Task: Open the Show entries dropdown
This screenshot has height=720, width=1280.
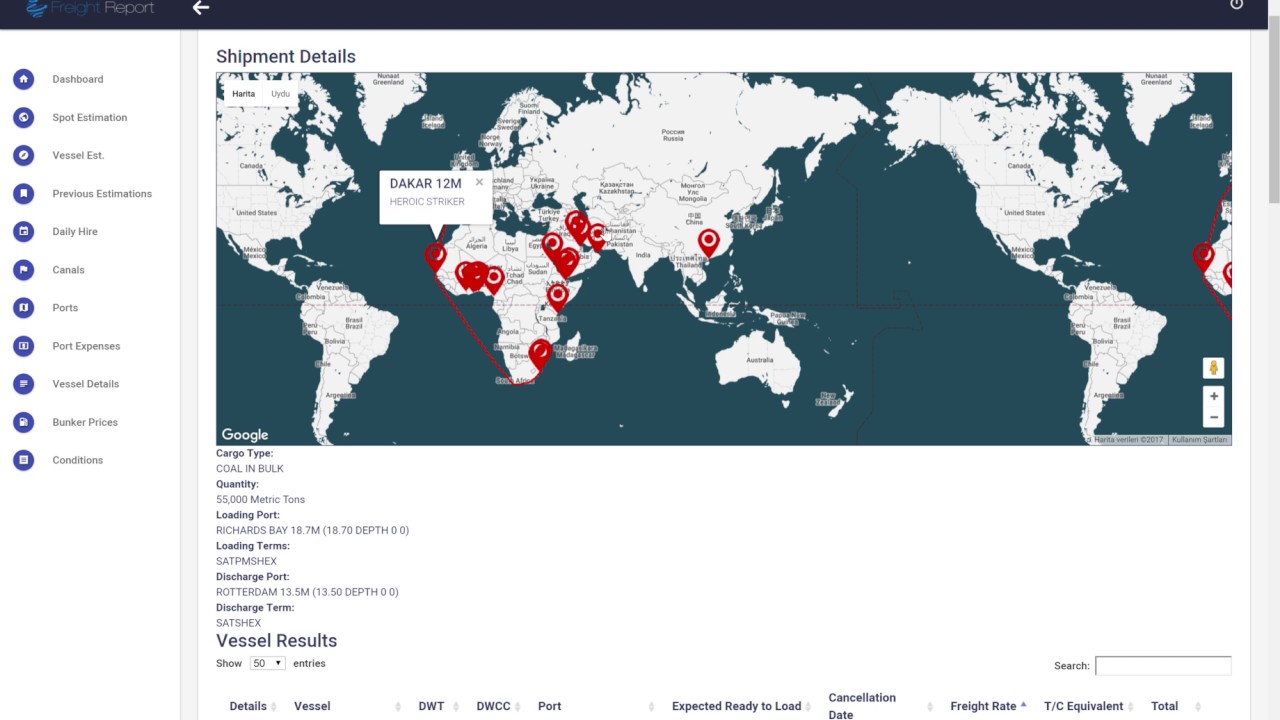Action: coord(267,663)
